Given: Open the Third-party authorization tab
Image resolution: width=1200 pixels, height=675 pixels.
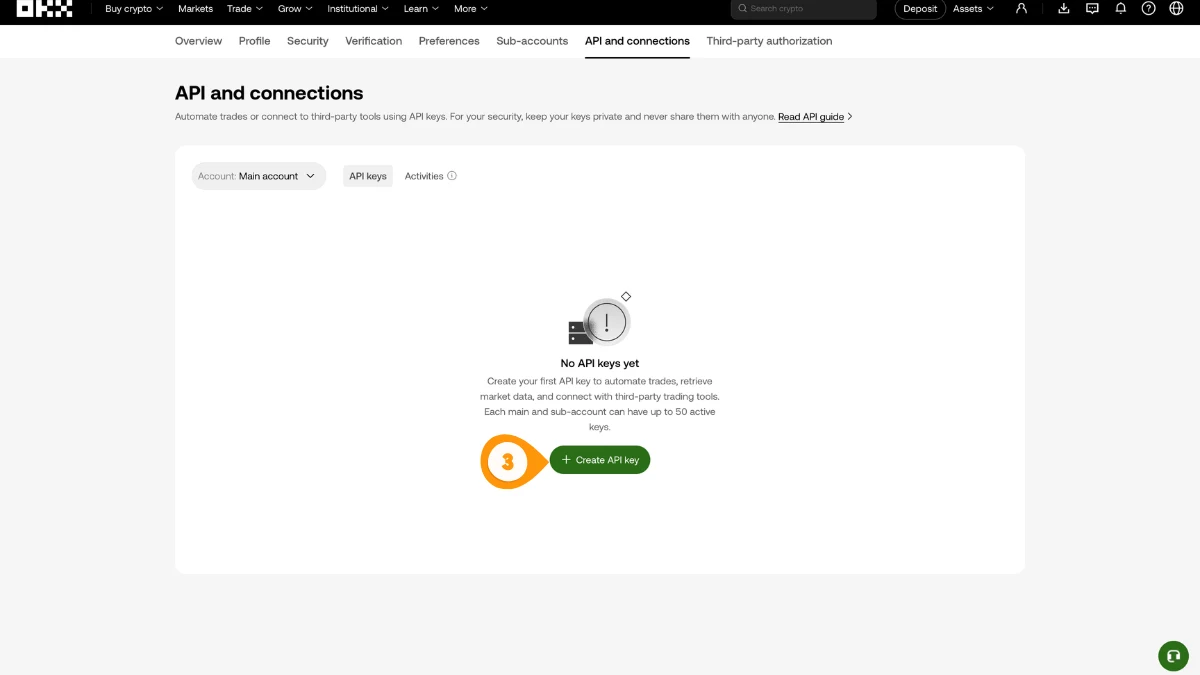Looking at the screenshot, I should (769, 41).
